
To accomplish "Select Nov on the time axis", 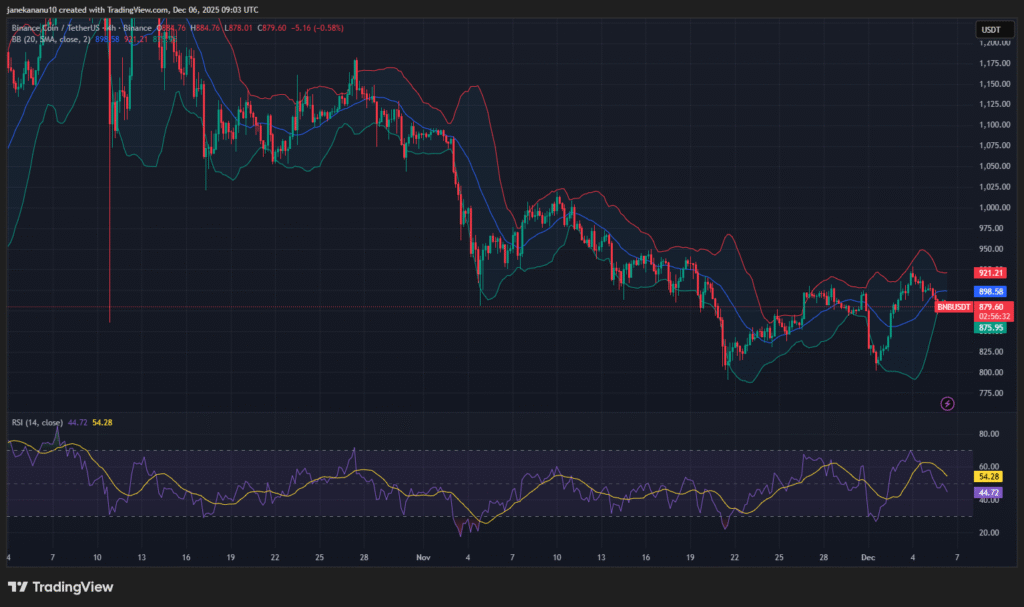I will [423, 558].
